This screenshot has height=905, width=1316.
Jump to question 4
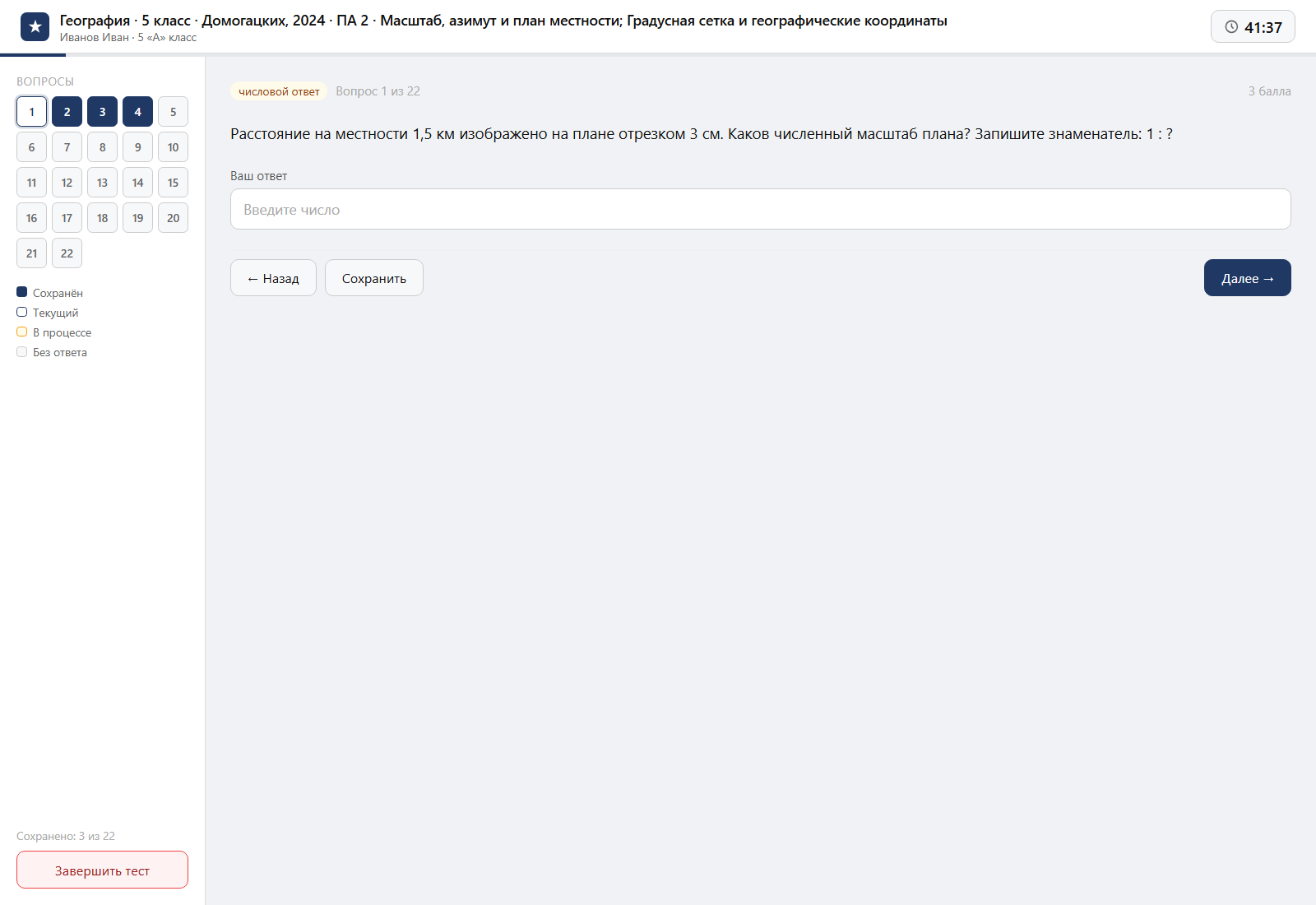coord(137,112)
